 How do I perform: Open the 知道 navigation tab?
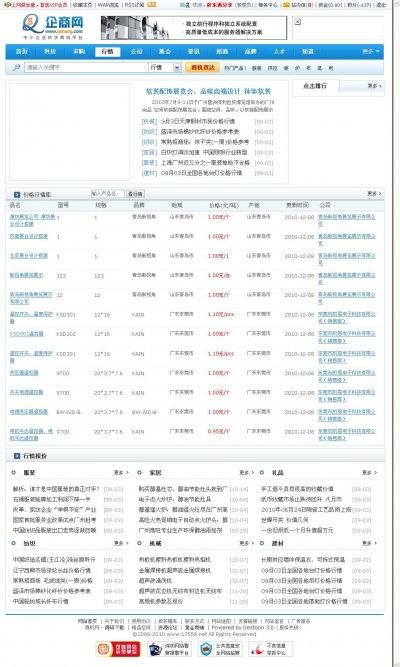click(308, 51)
